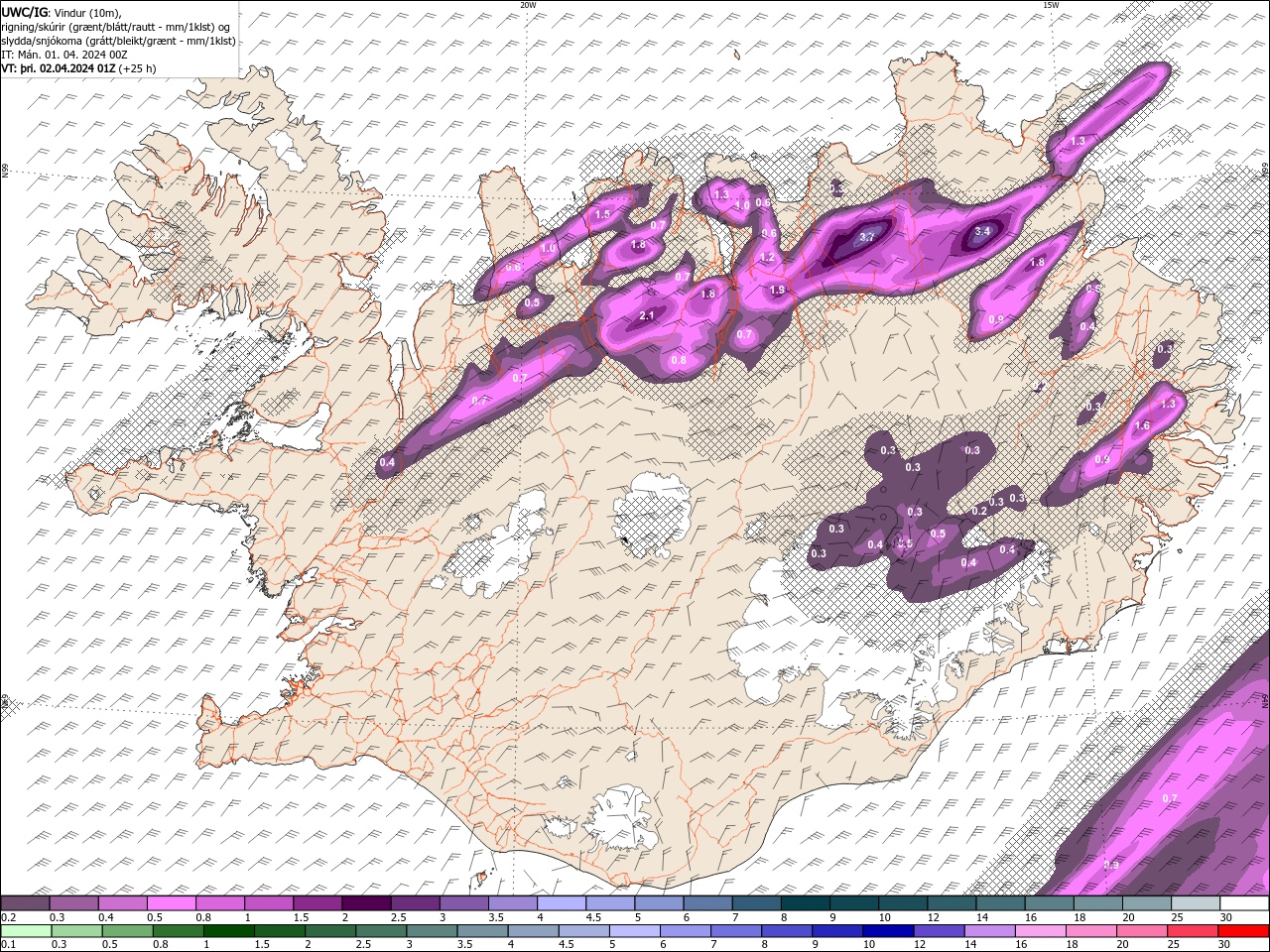This screenshot has width=1270, height=952.
Task: Pick the first top-row swatch starting at 0.2
Action: [25, 903]
